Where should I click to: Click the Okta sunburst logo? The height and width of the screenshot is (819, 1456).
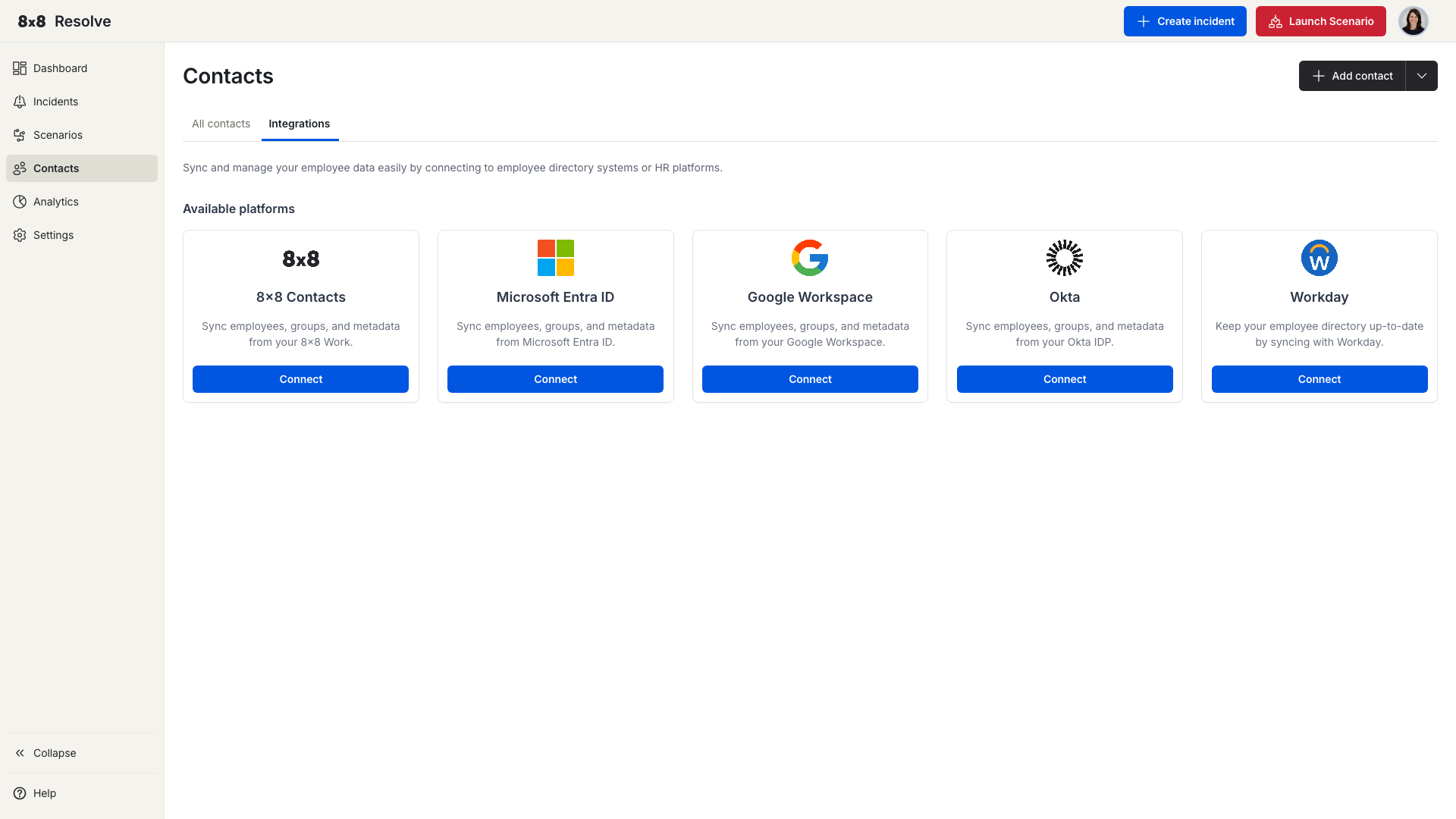click(x=1065, y=258)
